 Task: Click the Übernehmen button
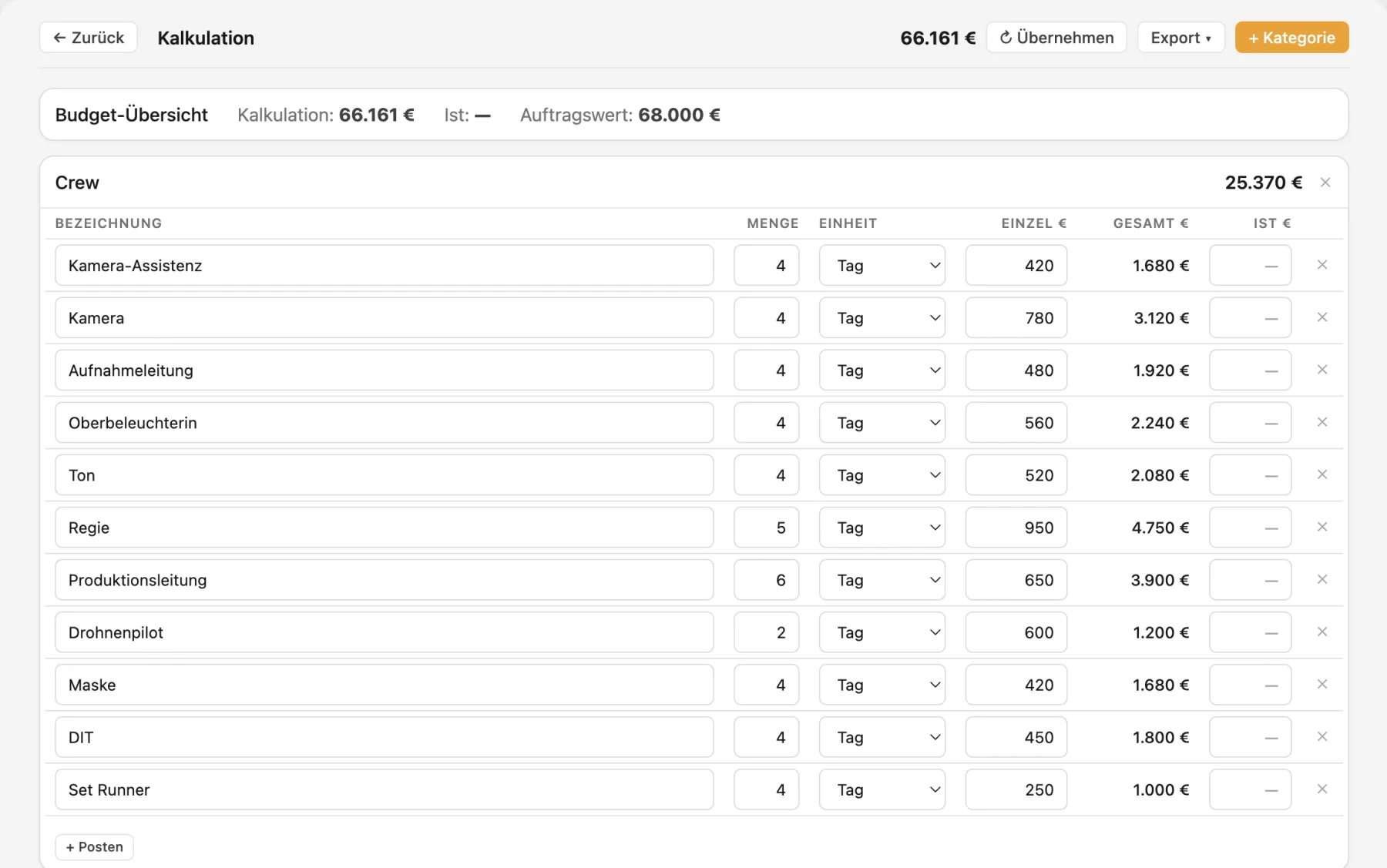(x=1056, y=38)
